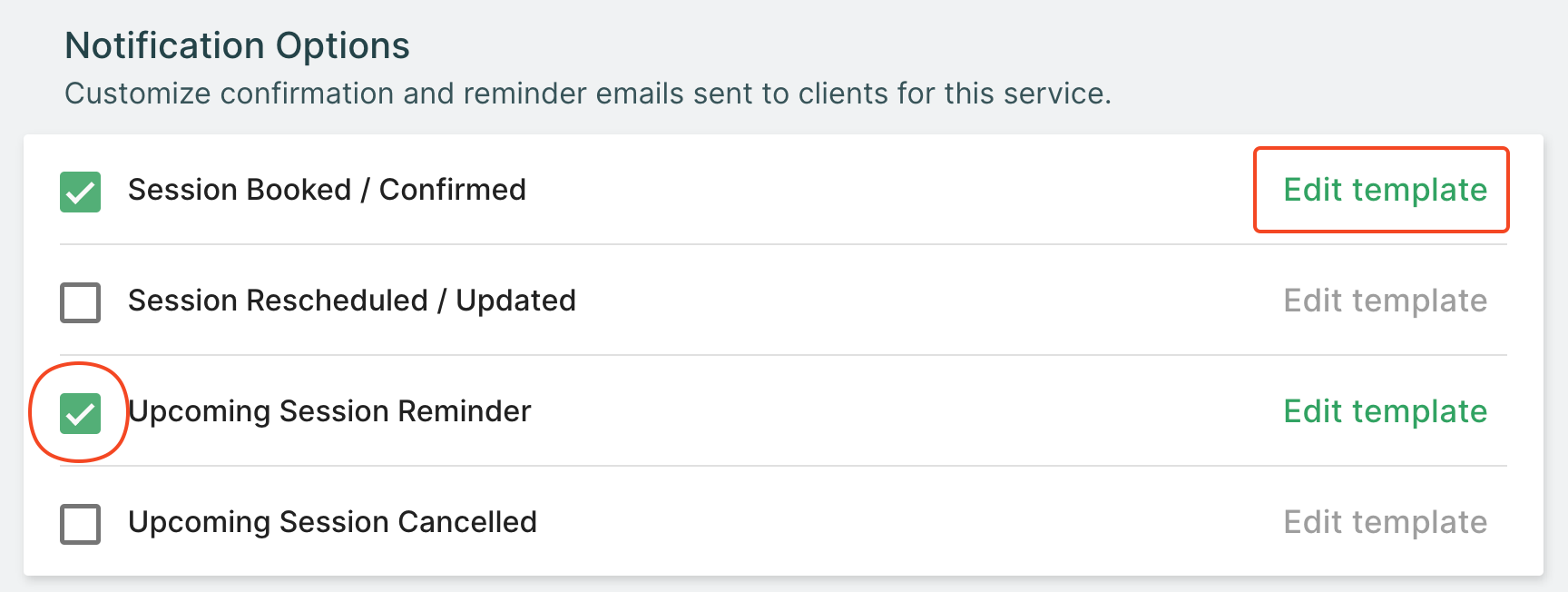The image size is (1568, 592).
Task: Open Edit template for Session Booked / Confirmed
Action: click(x=1385, y=190)
